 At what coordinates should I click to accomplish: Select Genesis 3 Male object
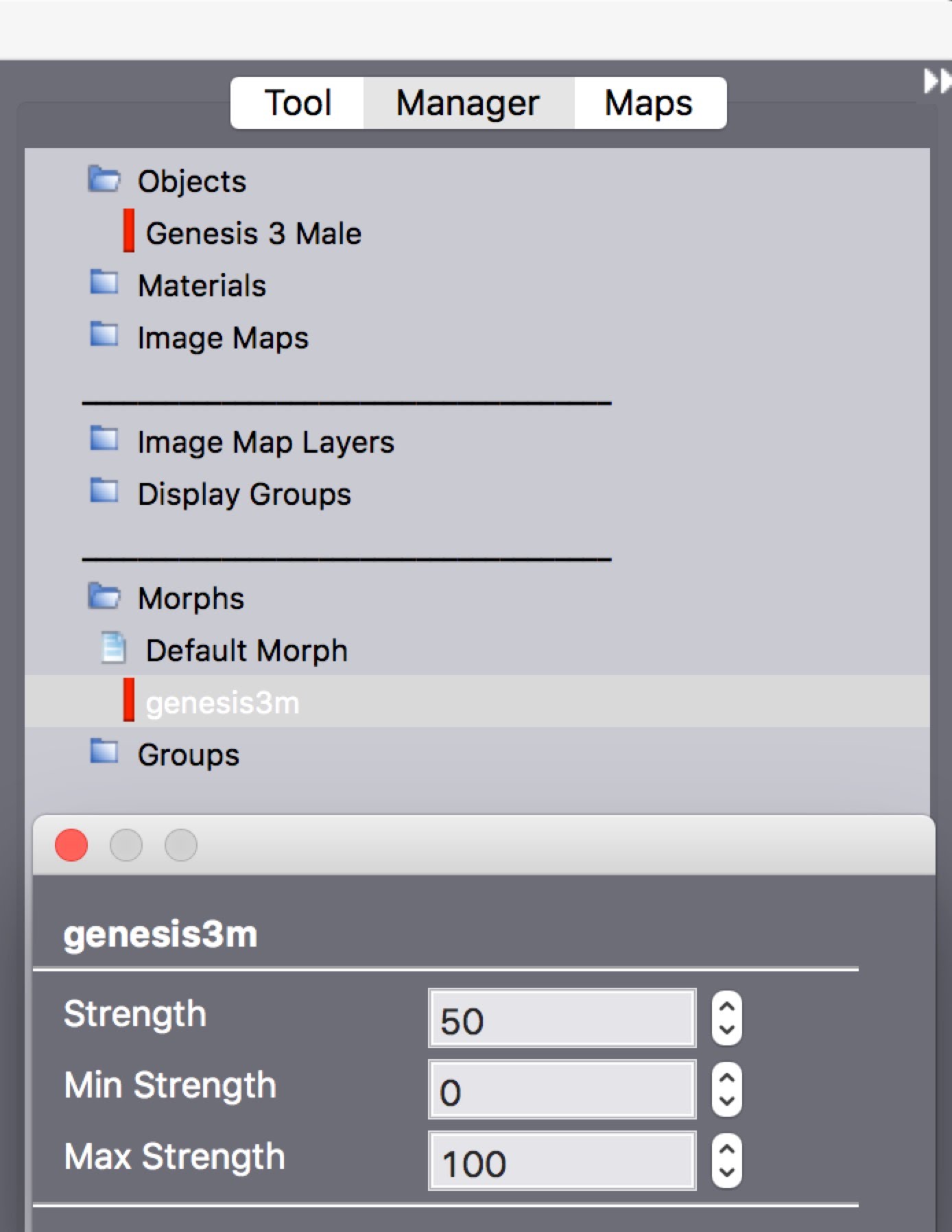click(253, 233)
